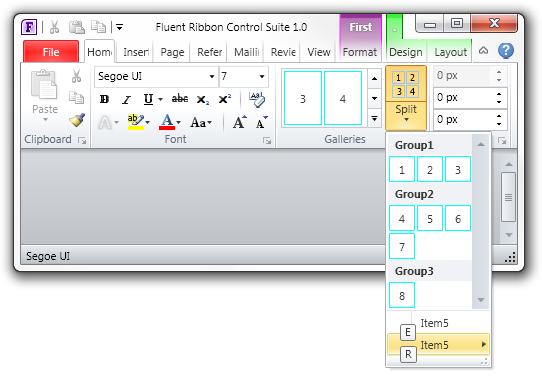542x376 pixels.
Task: Click the document area vertical scrollbar thumb
Action: (x=508, y=197)
